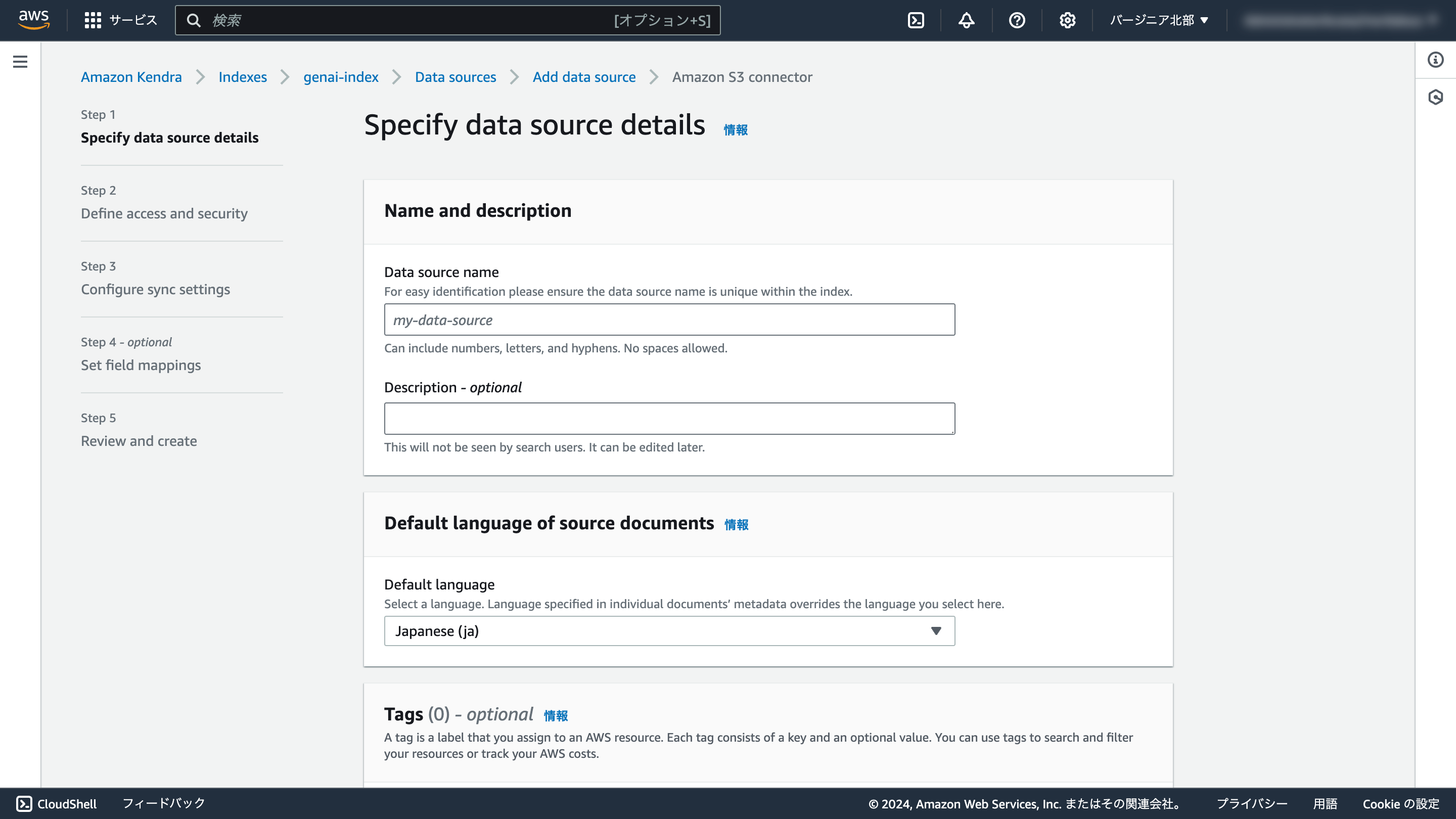Viewport: 1456px width, 819px height.
Task: Click info link beside Specify data source details
Action: pyautogui.click(x=736, y=130)
